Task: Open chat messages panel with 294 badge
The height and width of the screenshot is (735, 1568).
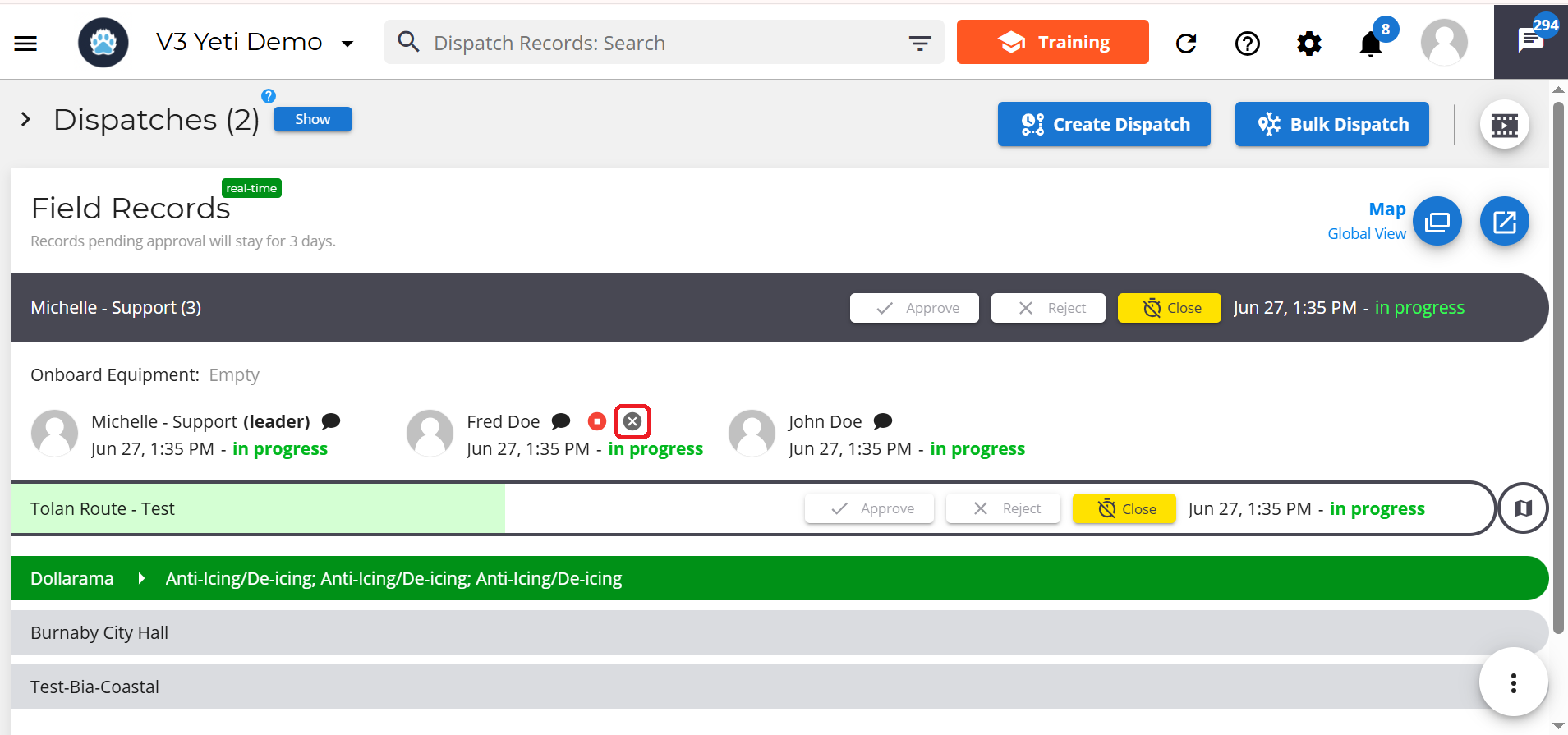Action: click(x=1531, y=41)
